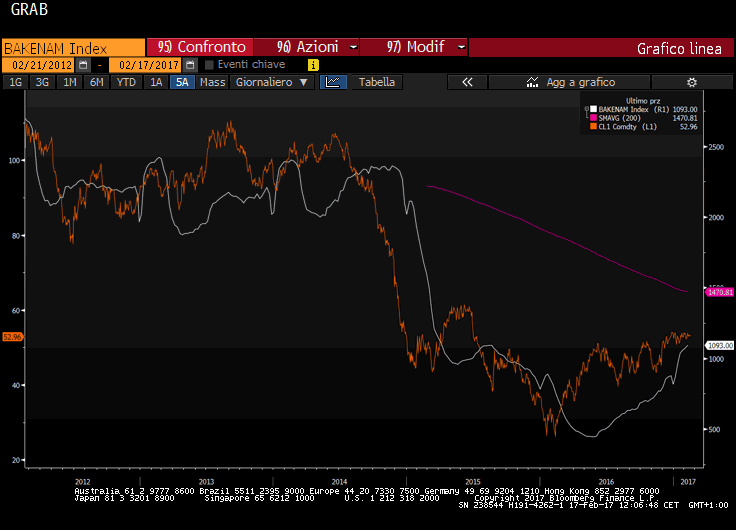Viewport: 736px width, 530px height.
Task: Click magenta SMAVG (200) legend swatch
Action: click(x=593, y=118)
